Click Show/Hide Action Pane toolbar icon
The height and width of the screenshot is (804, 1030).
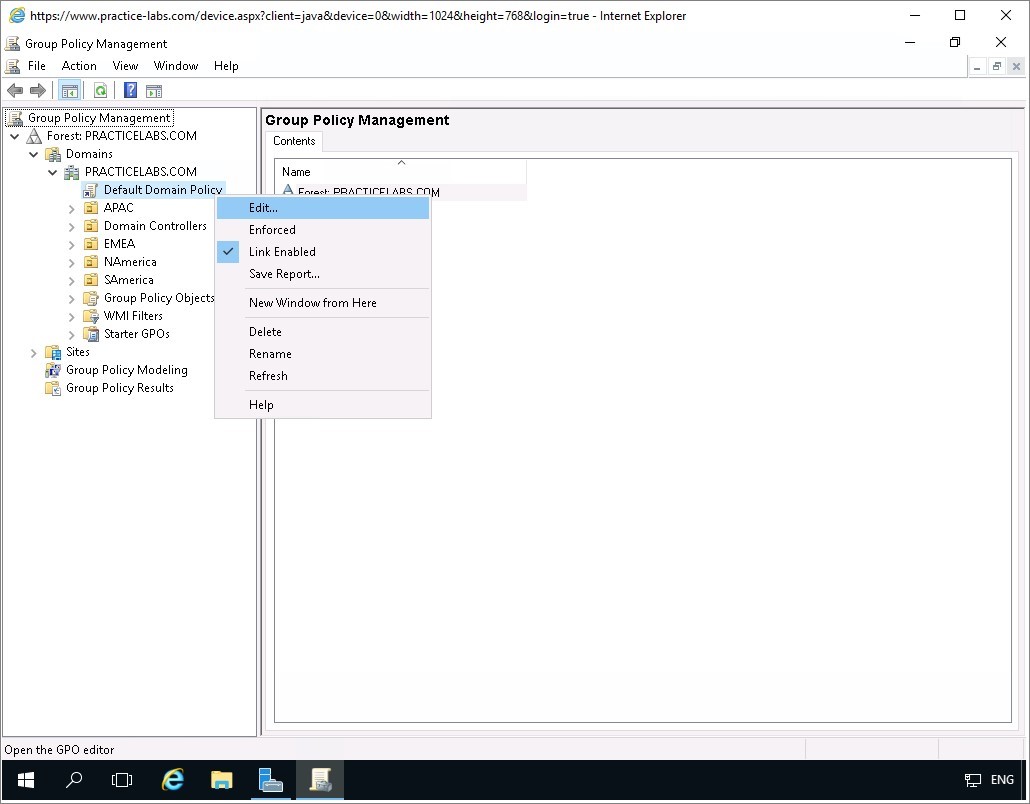[x=154, y=91]
